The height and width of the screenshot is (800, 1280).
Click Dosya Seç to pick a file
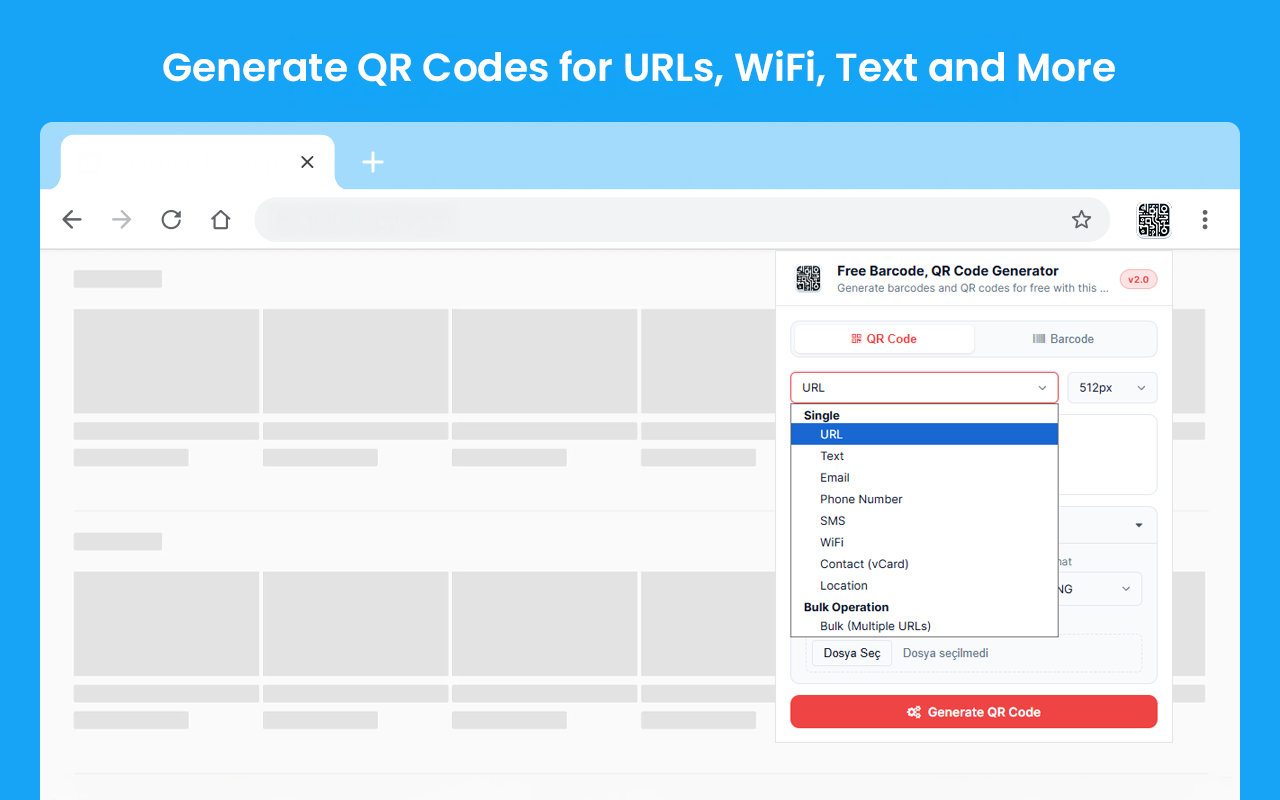[x=851, y=653]
